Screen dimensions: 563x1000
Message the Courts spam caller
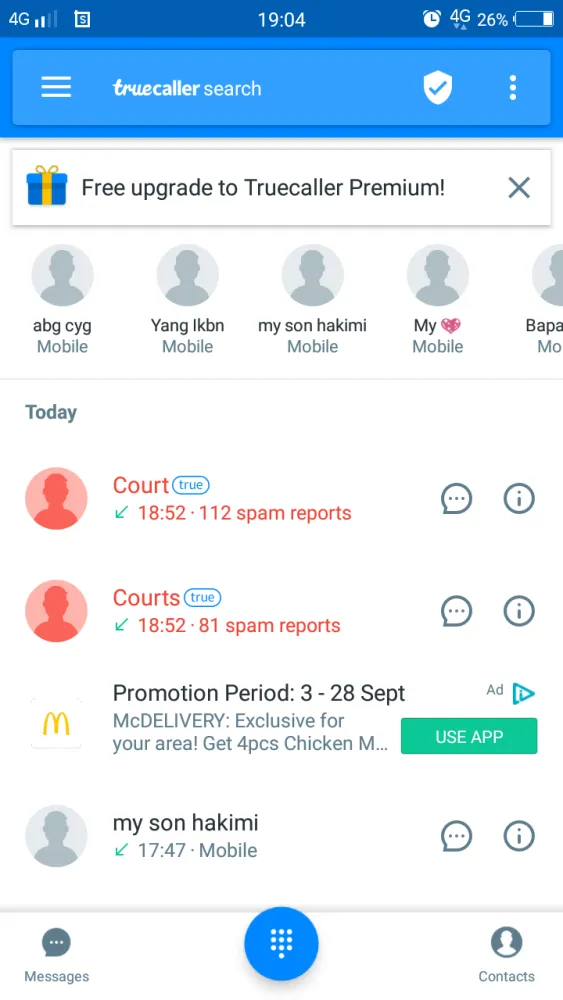click(457, 611)
